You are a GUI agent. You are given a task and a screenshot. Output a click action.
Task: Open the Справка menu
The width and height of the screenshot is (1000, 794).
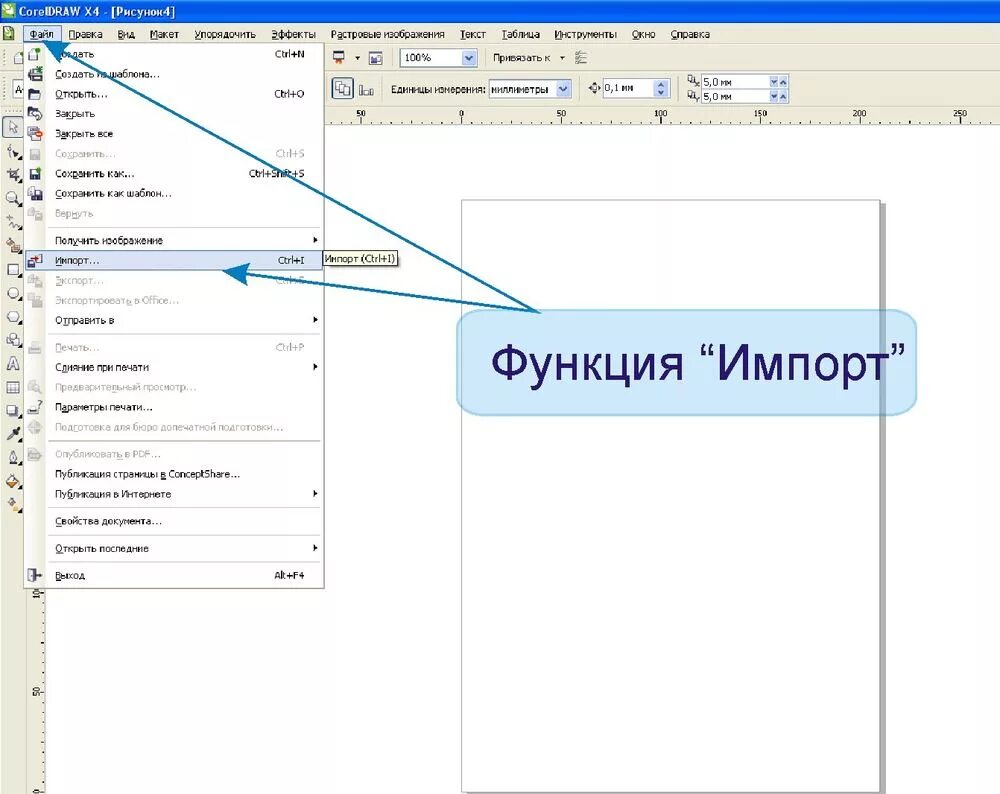[689, 34]
